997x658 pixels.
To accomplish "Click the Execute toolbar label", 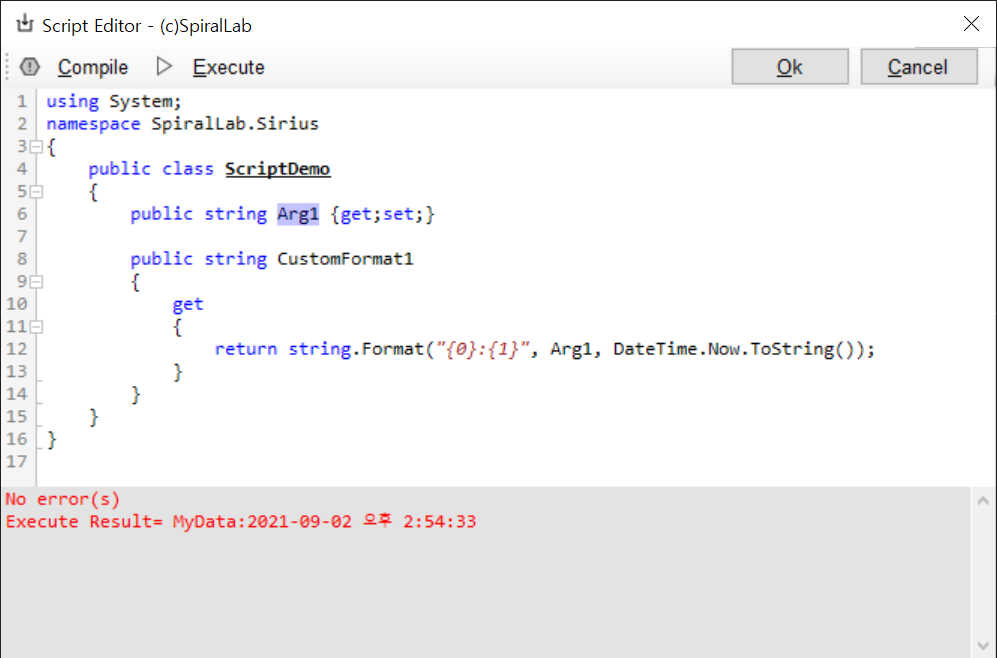I will (x=229, y=67).
